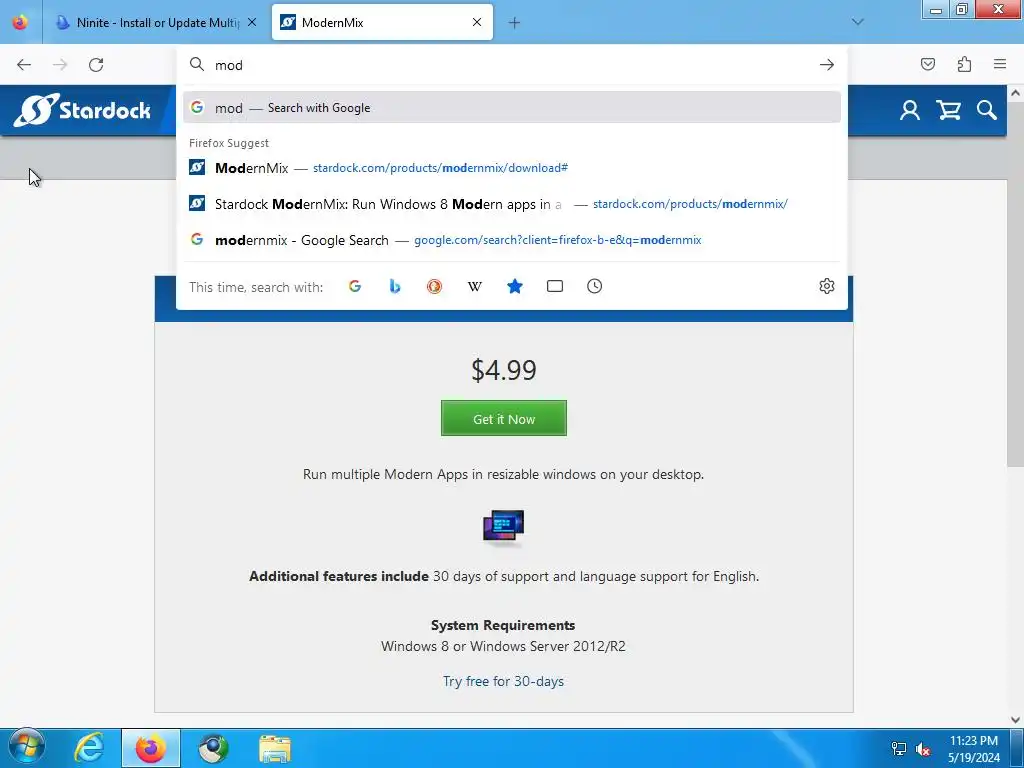Click the page scrollbar up arrow
This screenshot has height=768, width=1024.
click(x=1016, y=93)
